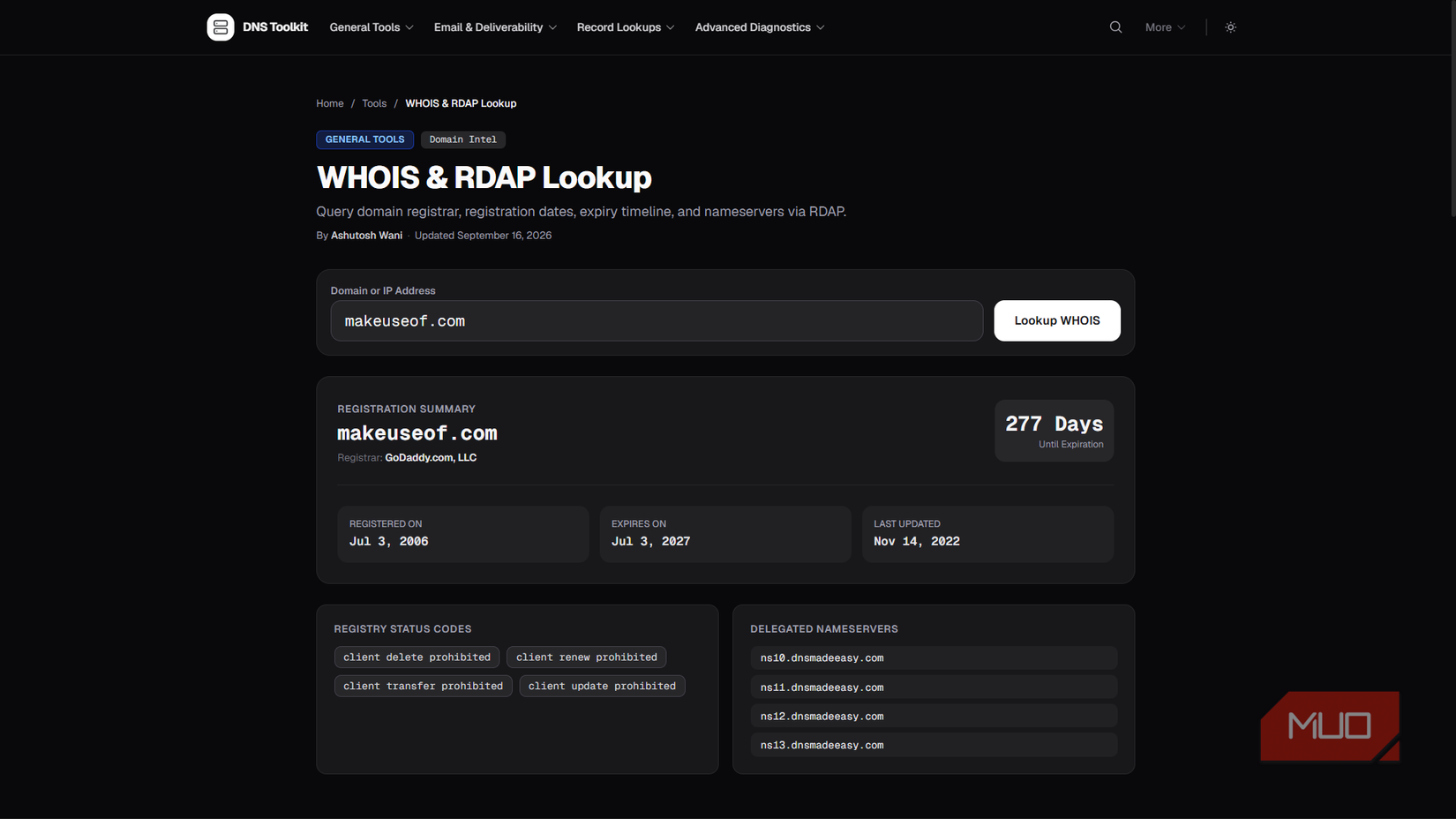This screenshot has width=1456, height=819.
Task: Select last updated Nov 14, 2022
Action: point(917,542)
